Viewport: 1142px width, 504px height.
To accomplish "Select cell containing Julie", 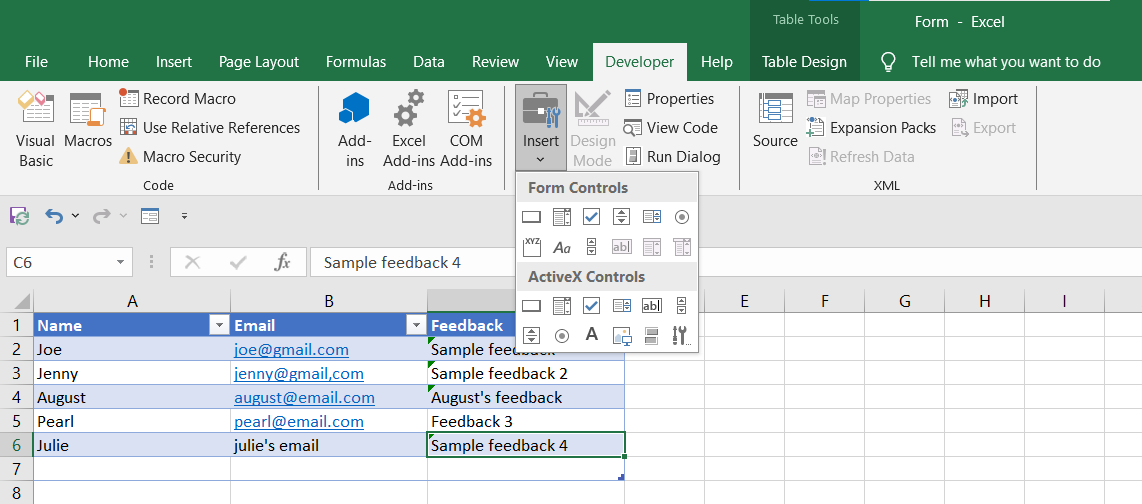I will pyautogui.click(x=132, y=445).
